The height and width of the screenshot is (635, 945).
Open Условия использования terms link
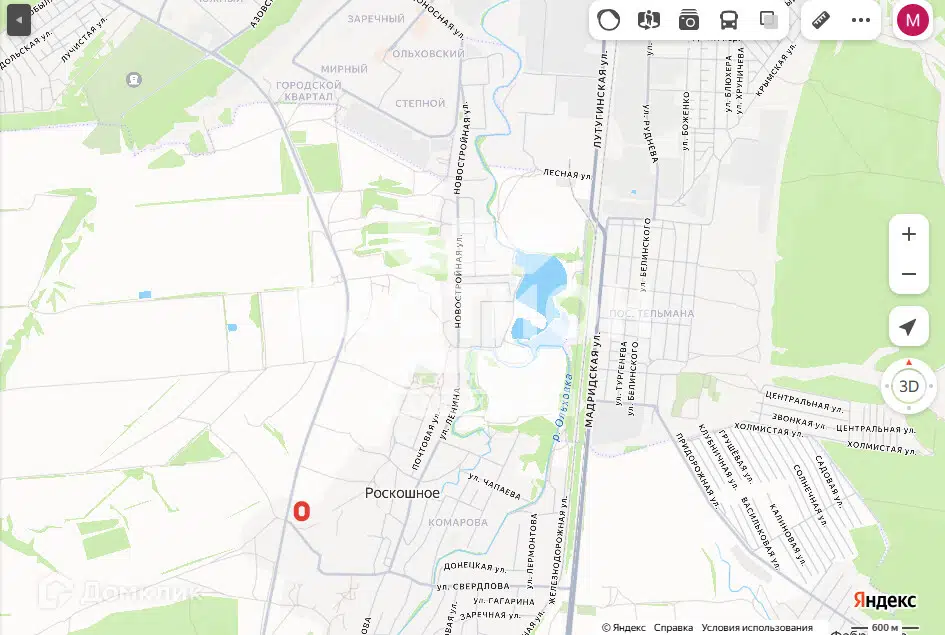[x=757, y=628]
